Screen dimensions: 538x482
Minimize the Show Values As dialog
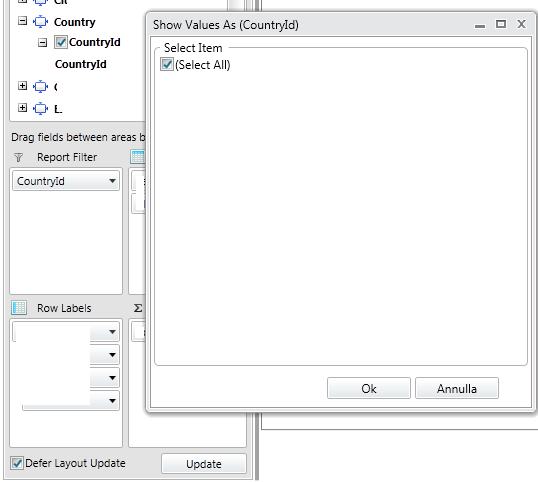pos(480,25)
